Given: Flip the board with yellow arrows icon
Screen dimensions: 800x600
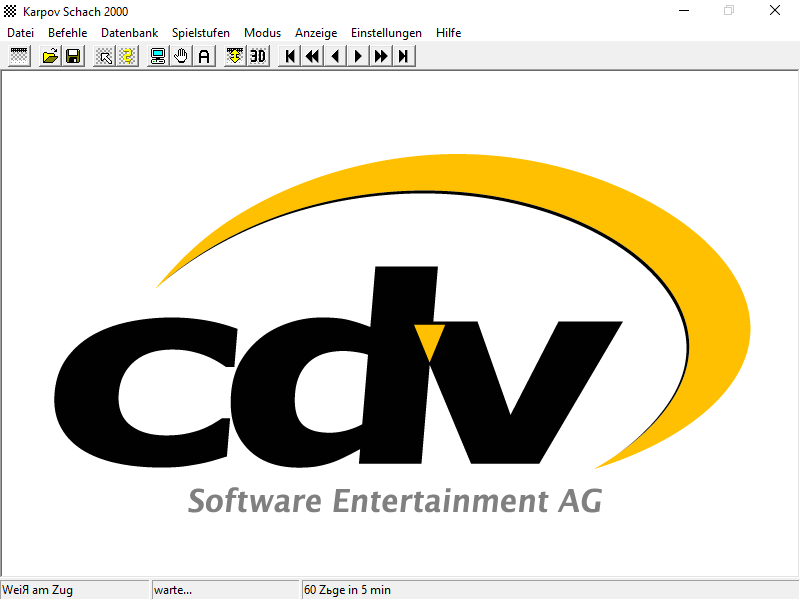Looking at the screenshot, I should (x=235, y=56).
